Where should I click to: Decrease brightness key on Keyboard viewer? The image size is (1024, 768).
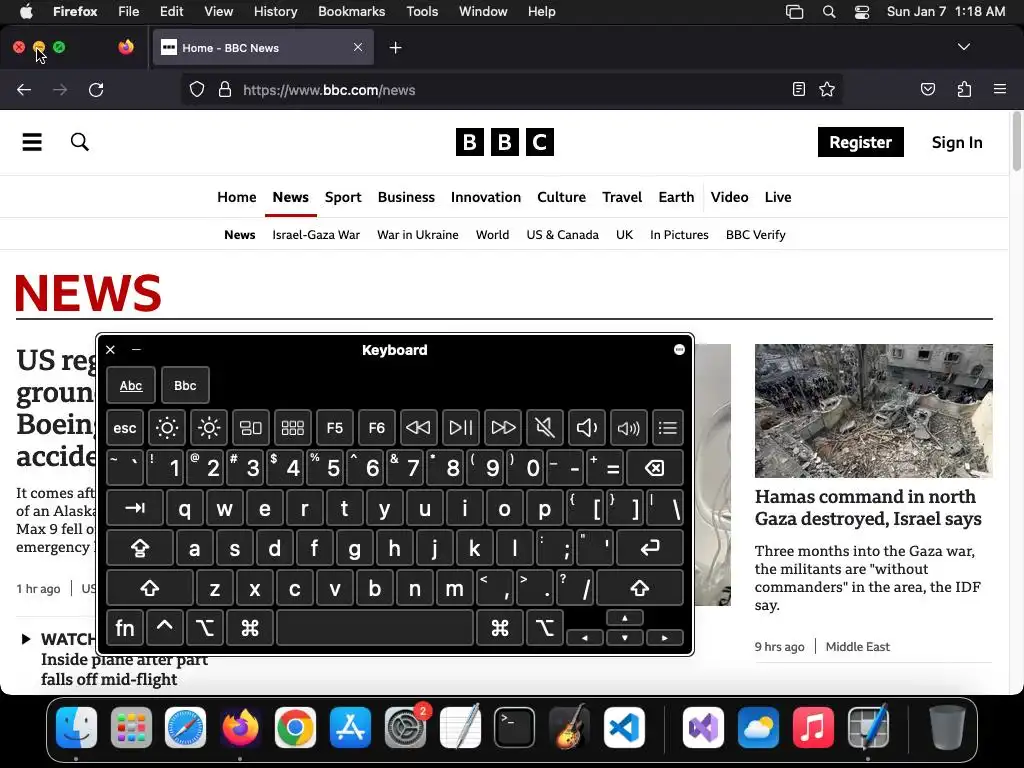click(167, 428)
